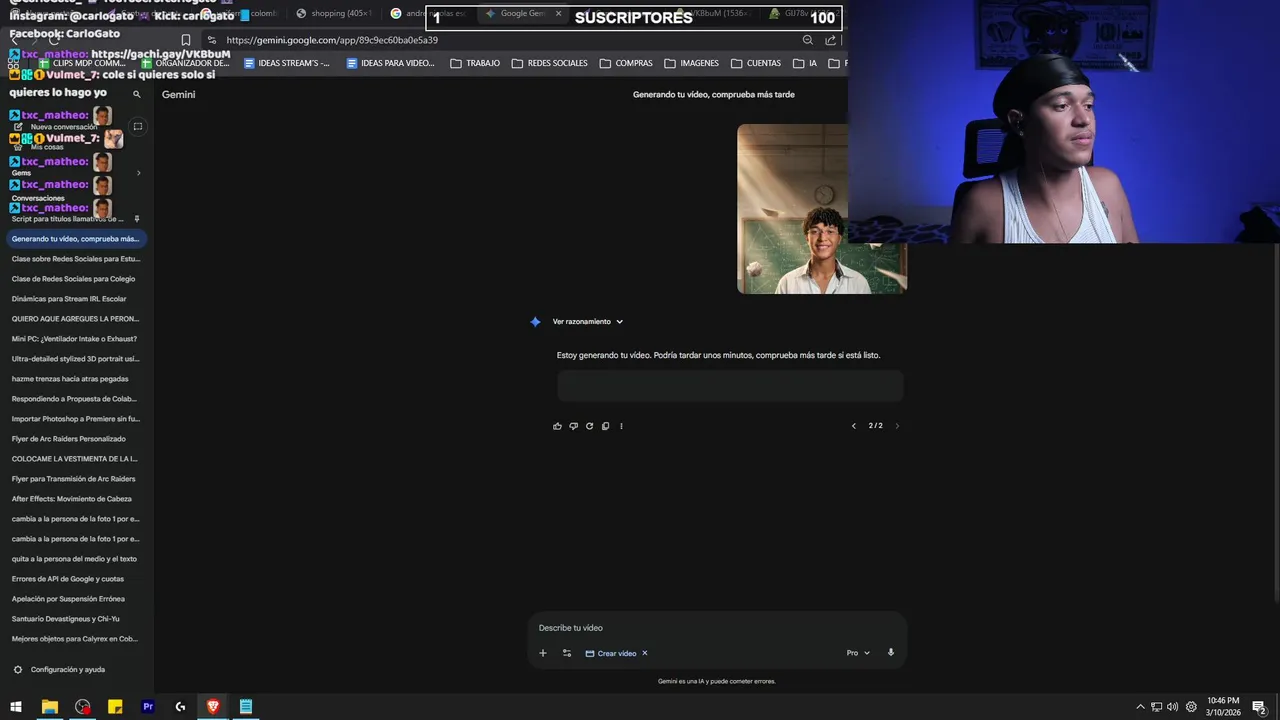The width and height of the screenshot is (1280, 720).
Task: Go to previous response draft
Action: [853, 426]
